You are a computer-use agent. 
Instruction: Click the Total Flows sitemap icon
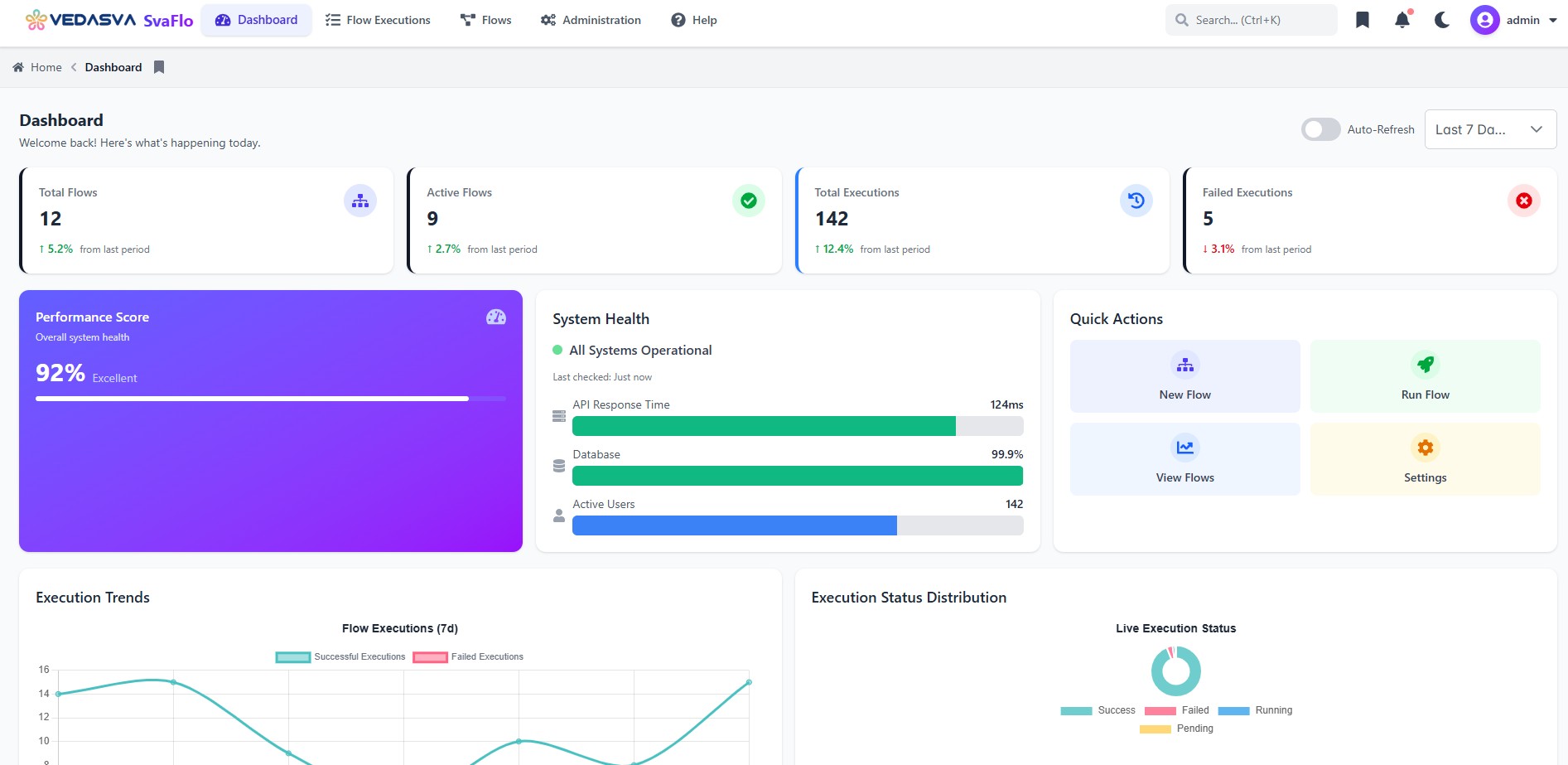point(360,201)
